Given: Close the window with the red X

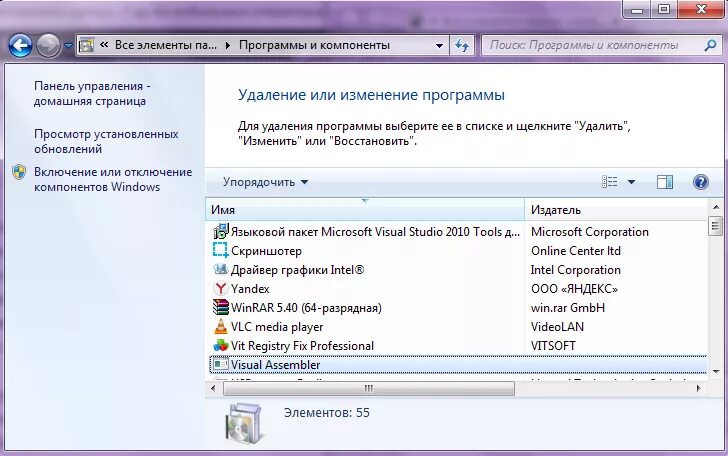Looking at the screenshot, I should coord(702,9).
